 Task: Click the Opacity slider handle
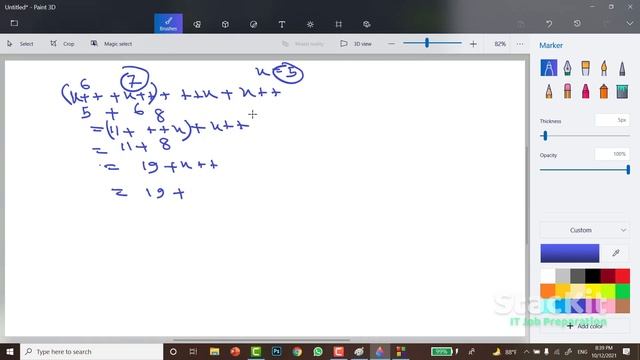click(x=628, y=170)
